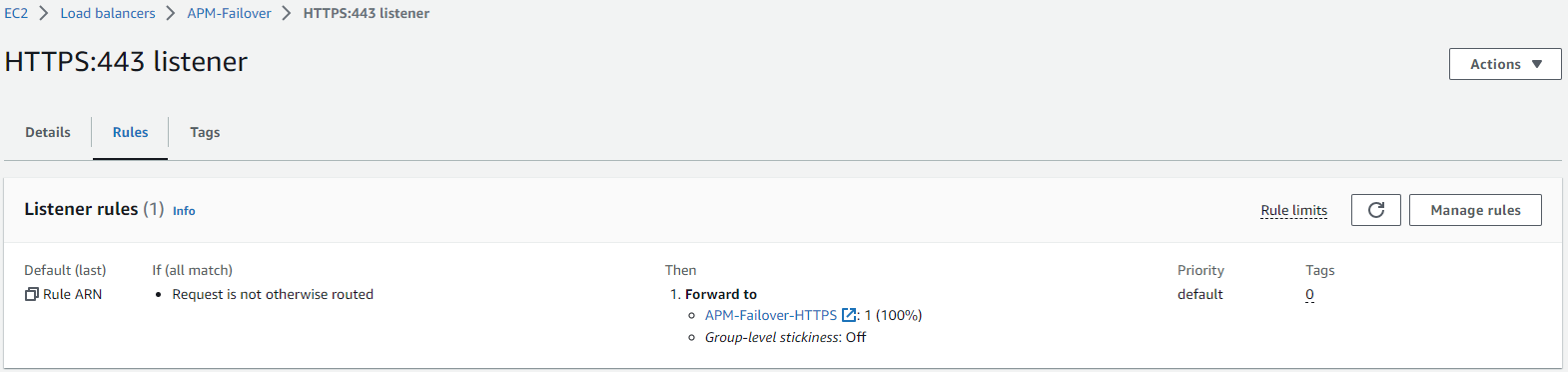Image resolution: width=1568 pixels, height=372 pixels.
Task: Copy the Rule ARN using the copy icon
Action: pyautogui.click(x=31, y=294)
